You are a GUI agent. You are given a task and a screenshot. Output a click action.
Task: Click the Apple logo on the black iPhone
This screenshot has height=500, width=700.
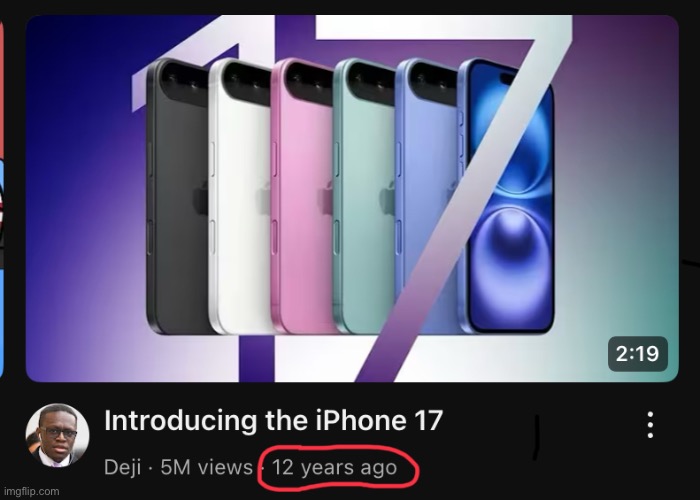[x=202, y=199]
